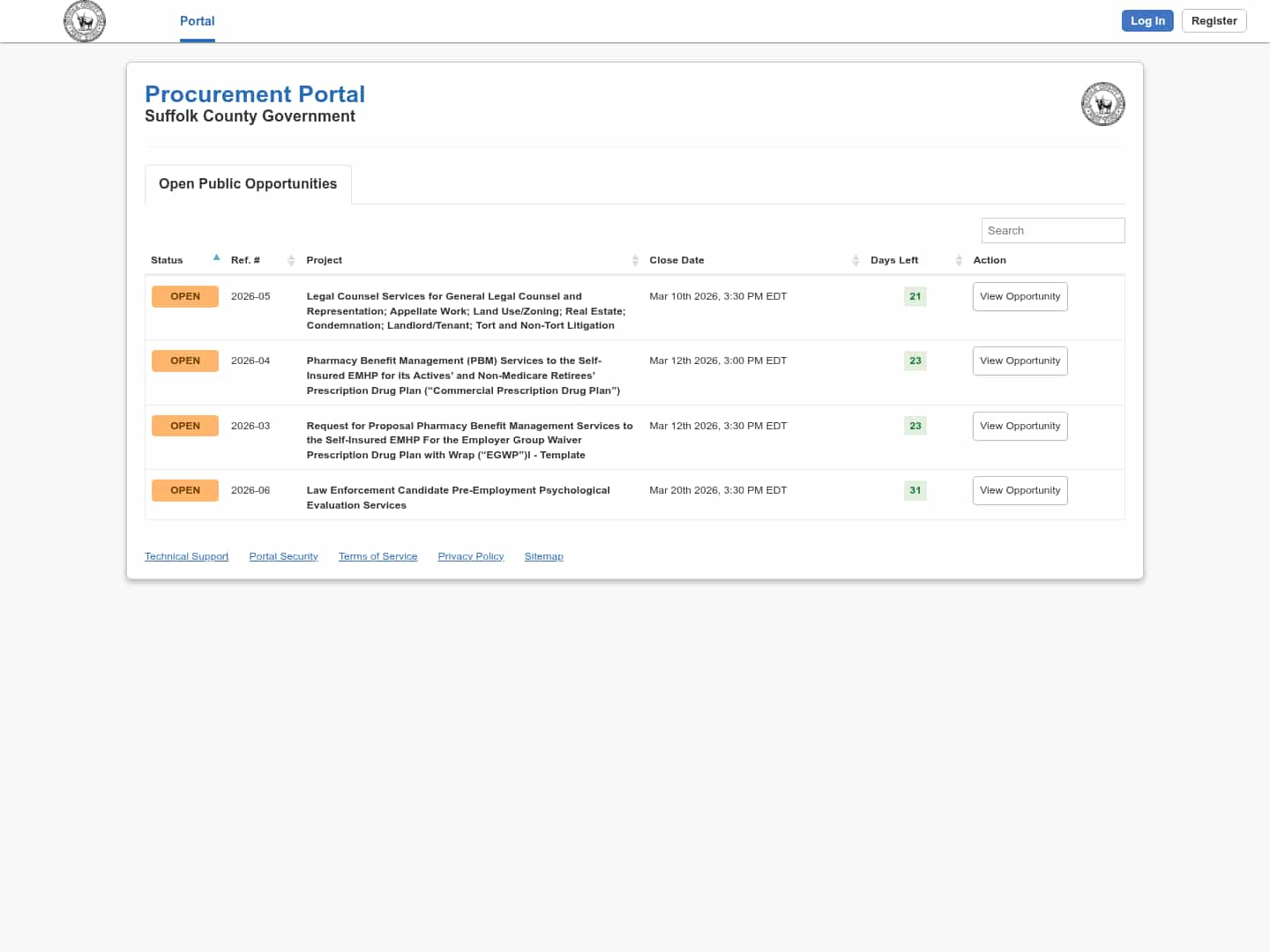The image size is (1270, 952).
Task: Focus the Search input field
Action: tap(1052, 231)
